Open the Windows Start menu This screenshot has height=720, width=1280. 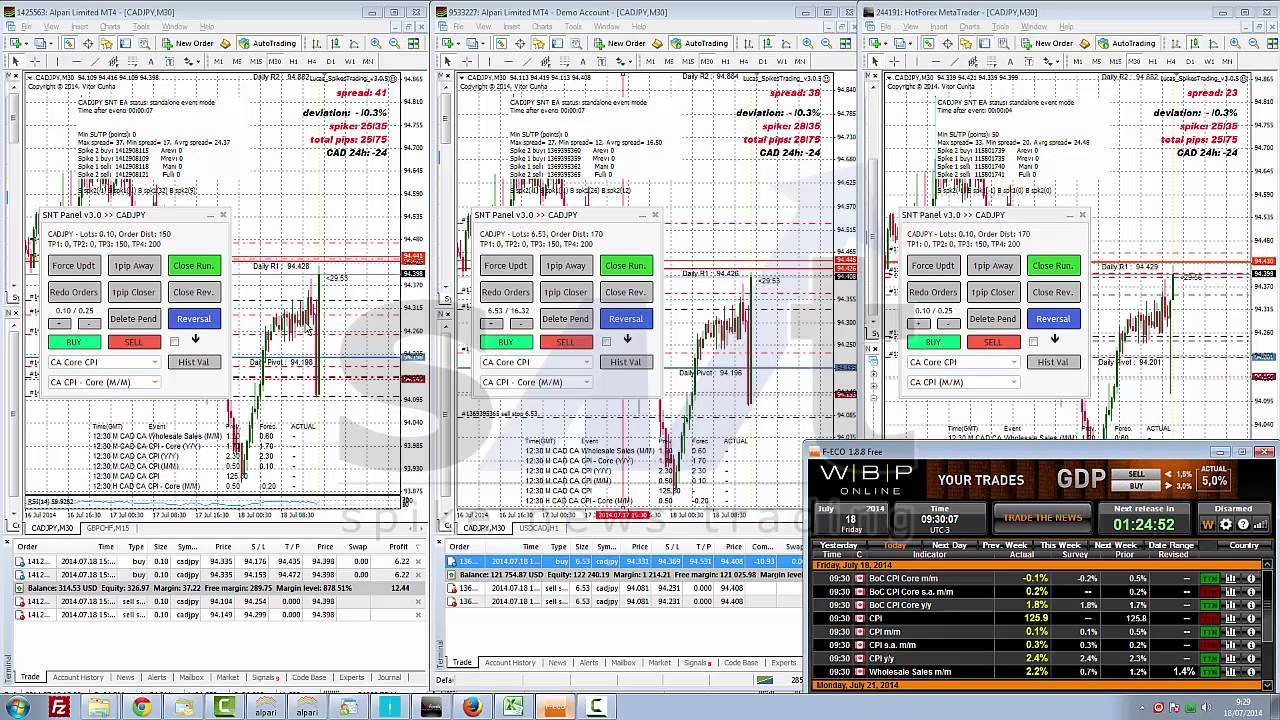(17, 707)
